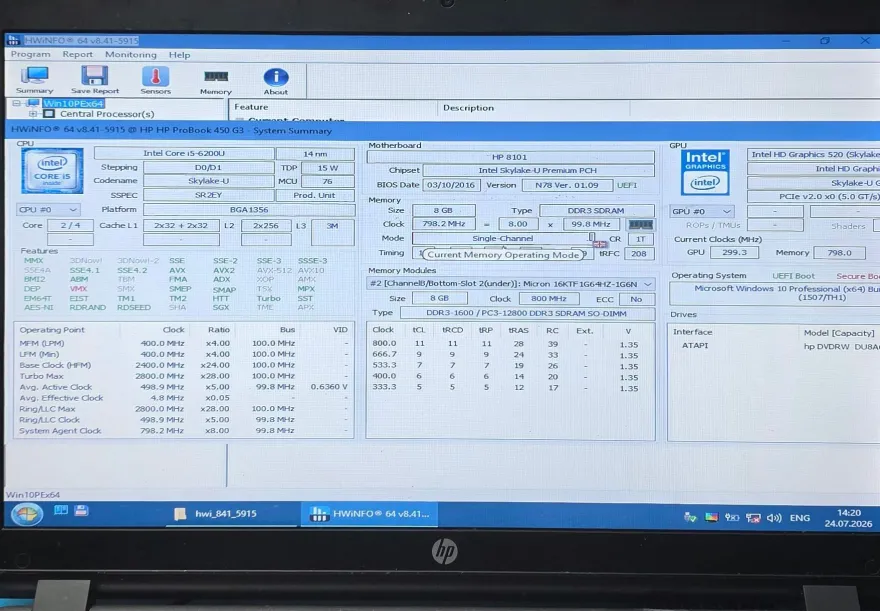Click the memory module icon beside 99.8 MHz
The image size is (880, 611).
[x=640, y=224]
